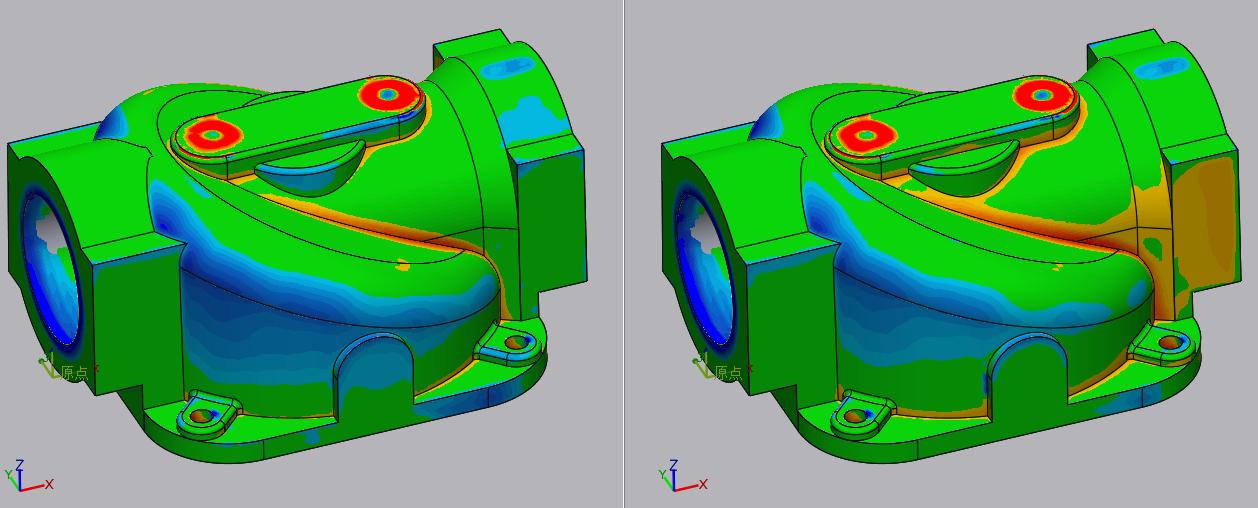
Task: Pick right red hotspot on right model's top plate
Action: pos(1041,96)
